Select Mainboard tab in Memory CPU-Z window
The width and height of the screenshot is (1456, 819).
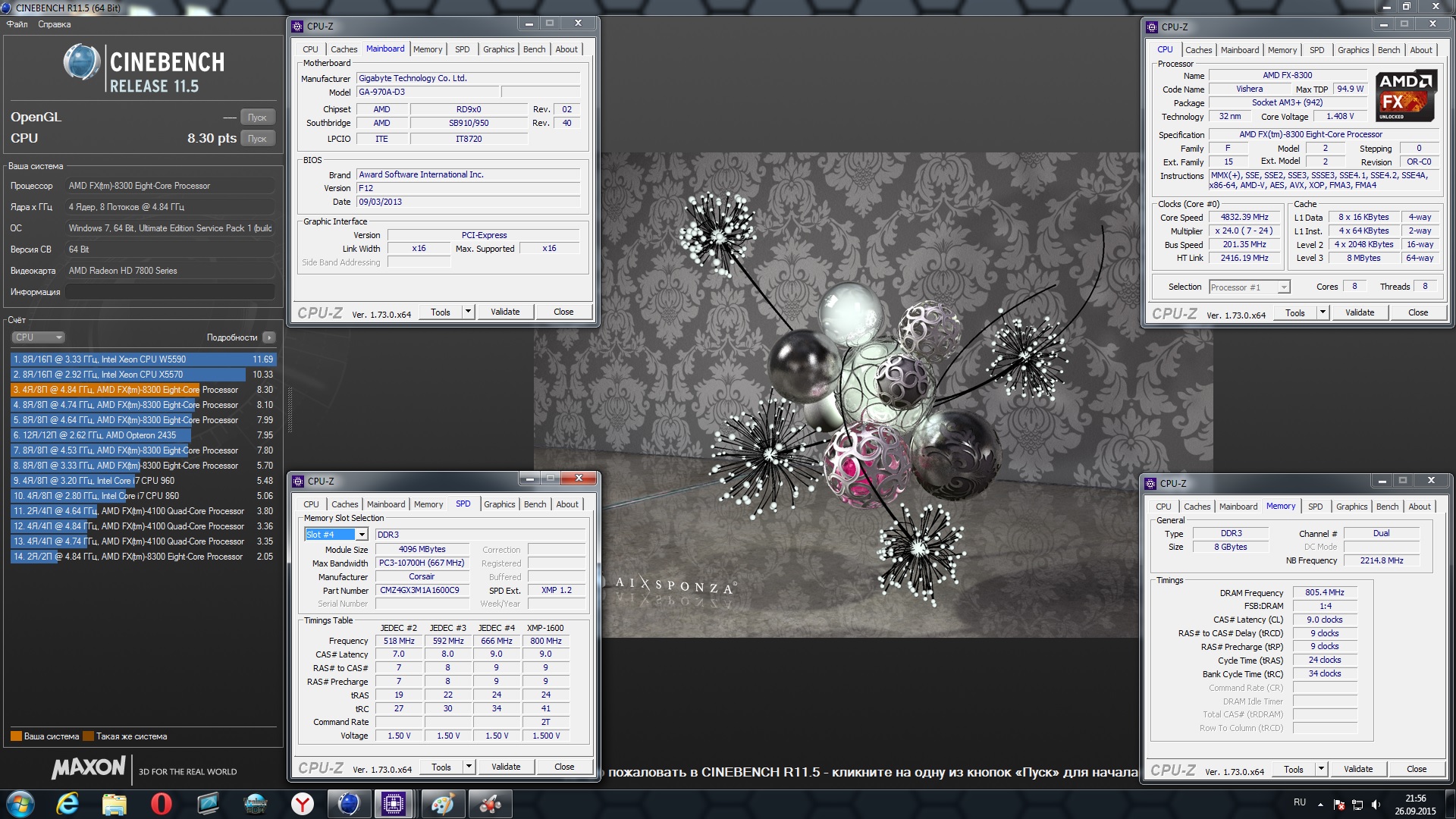[x=1238, y=507]
